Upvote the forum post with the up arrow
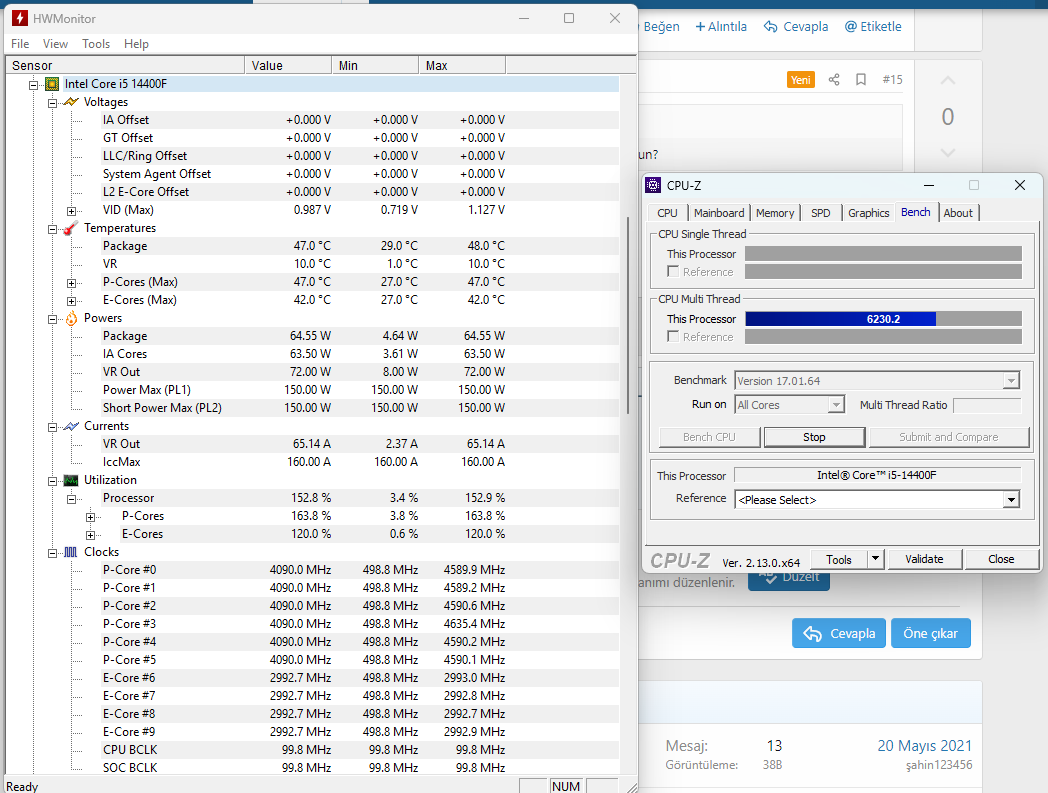1048x793 pixels. [x=947, y=80]
